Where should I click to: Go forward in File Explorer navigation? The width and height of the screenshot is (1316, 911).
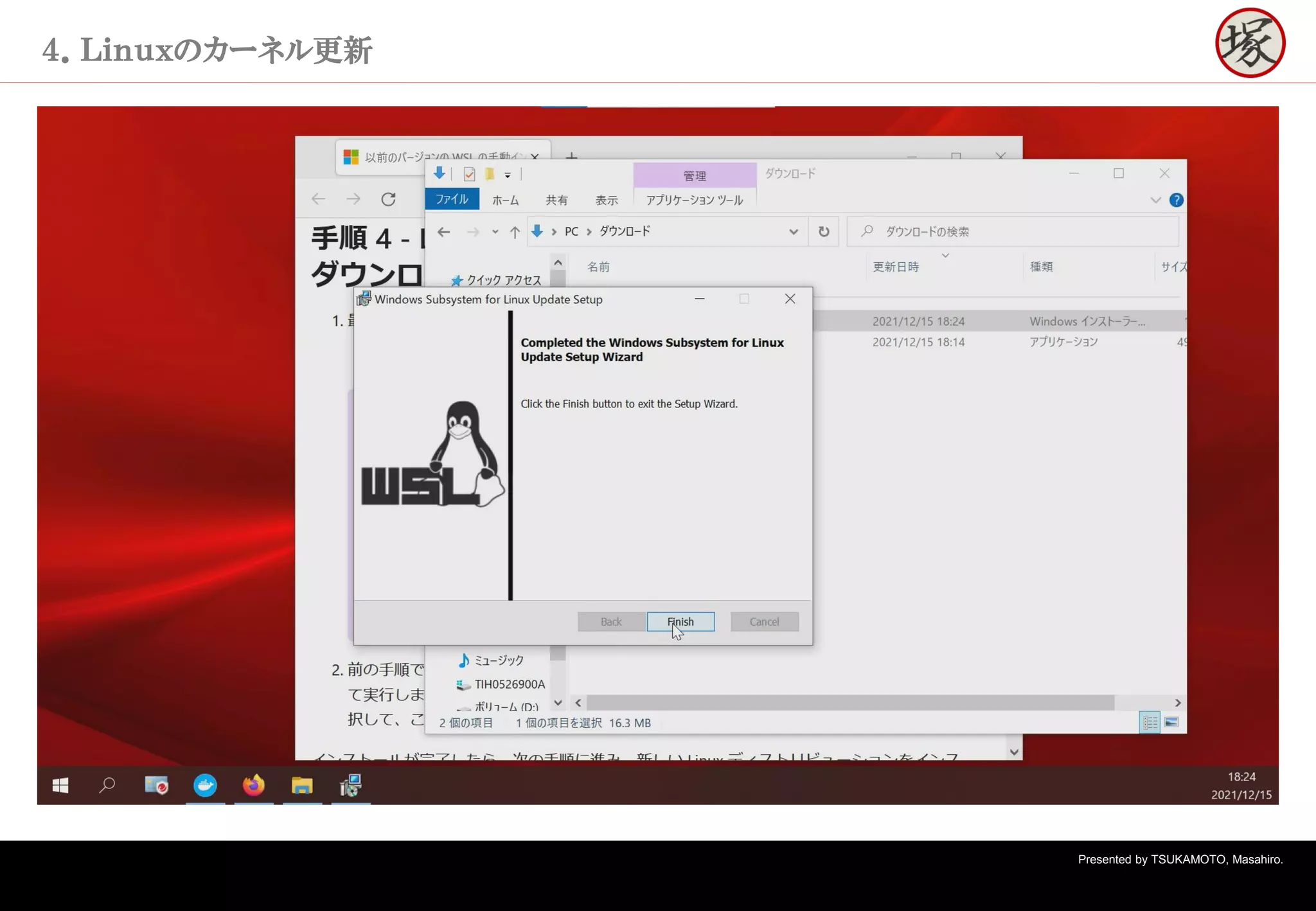[472, 232]
